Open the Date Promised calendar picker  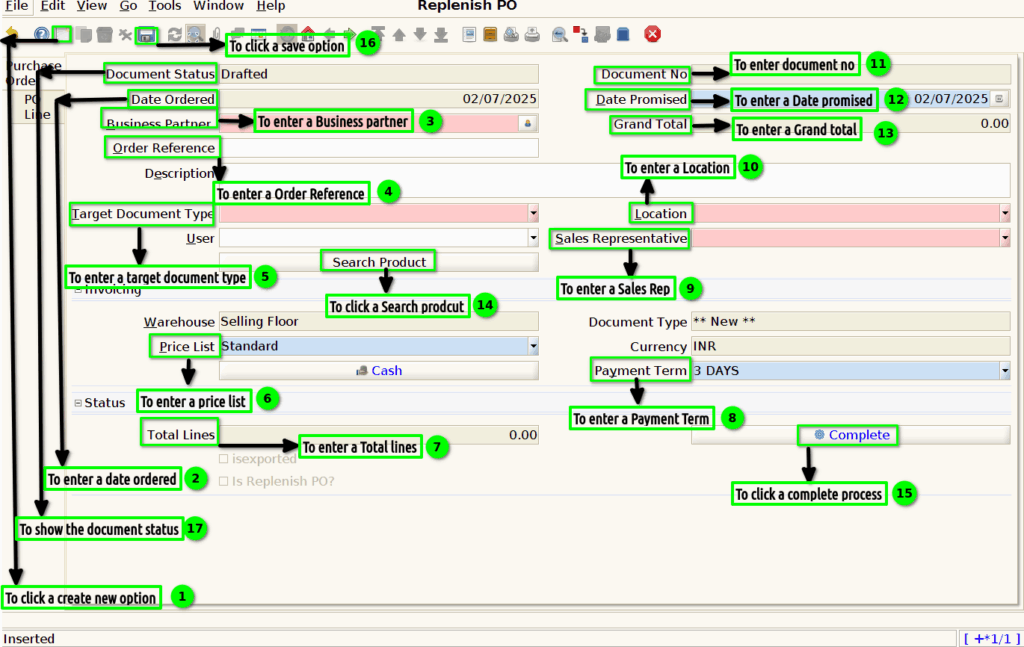(x=999, y=99)
